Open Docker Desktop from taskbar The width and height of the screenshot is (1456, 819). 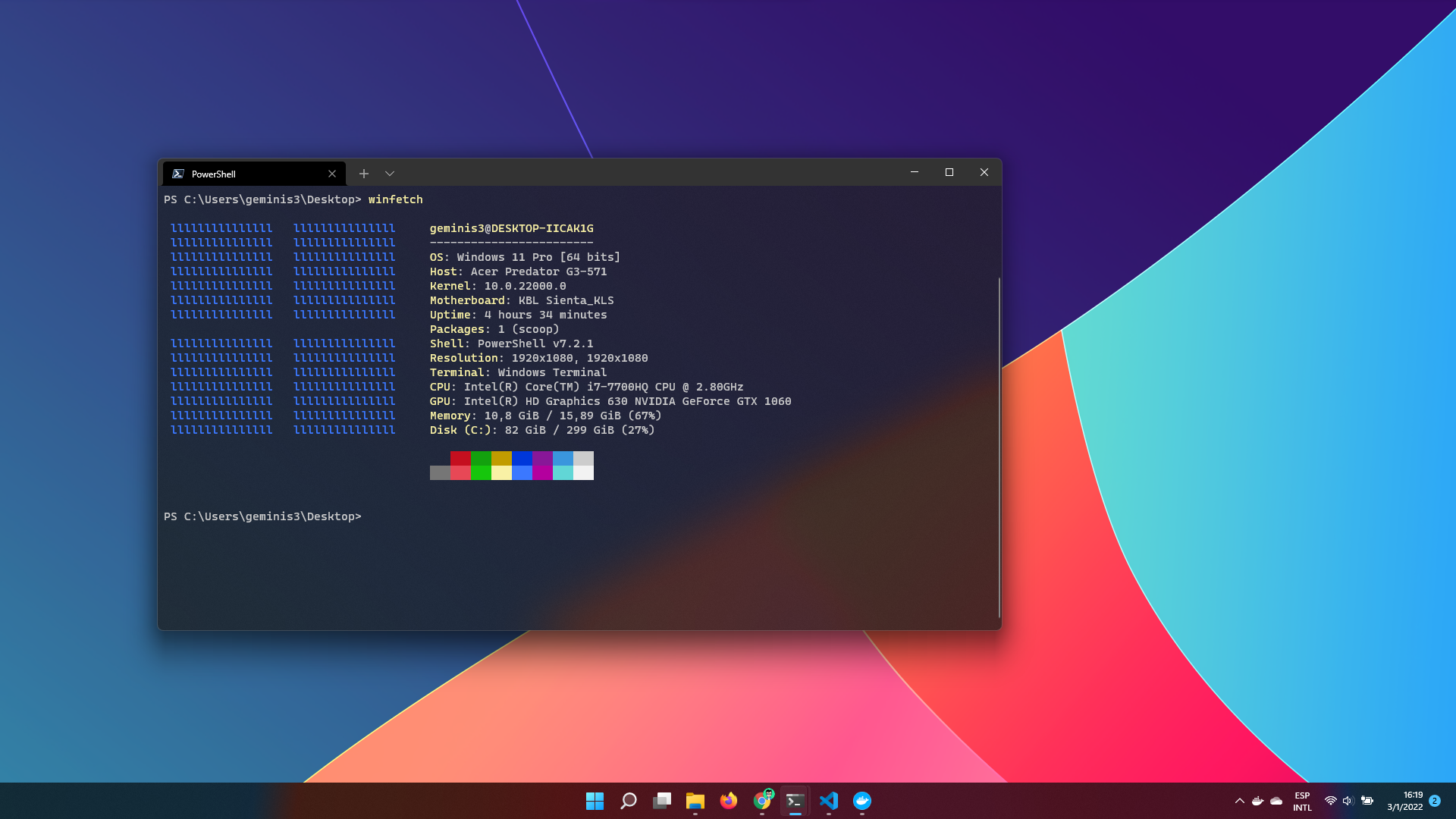pyautogui.click(x=862, y=801)
